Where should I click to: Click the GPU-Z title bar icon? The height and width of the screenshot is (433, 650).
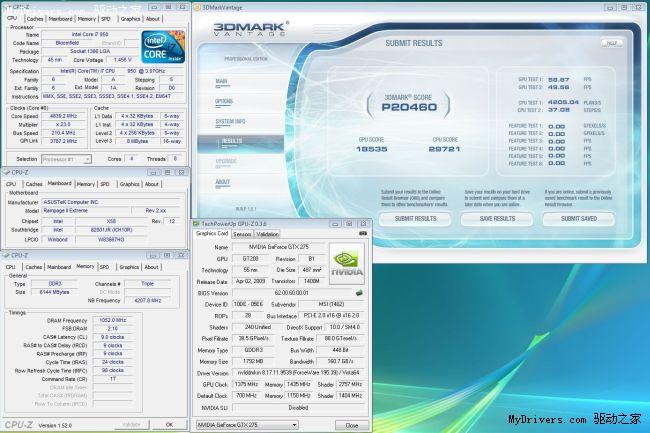(196, 224)
